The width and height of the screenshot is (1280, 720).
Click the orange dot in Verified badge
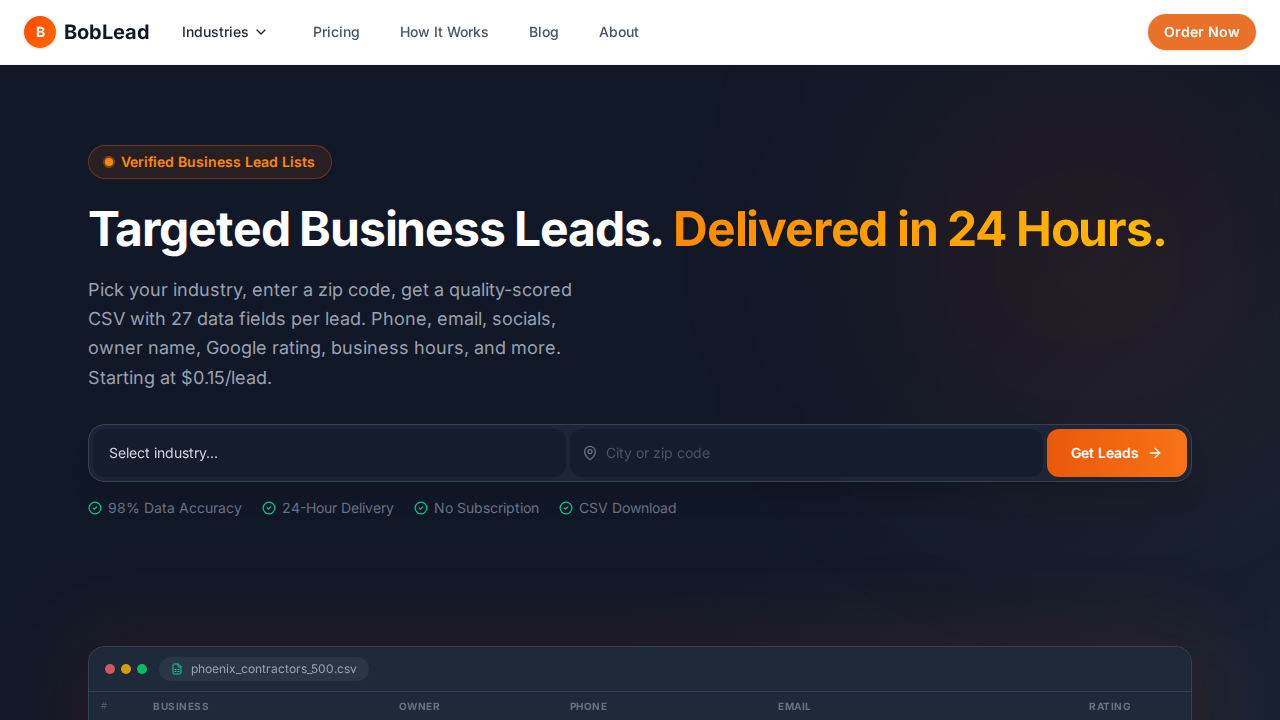click(x=109, y=162)
